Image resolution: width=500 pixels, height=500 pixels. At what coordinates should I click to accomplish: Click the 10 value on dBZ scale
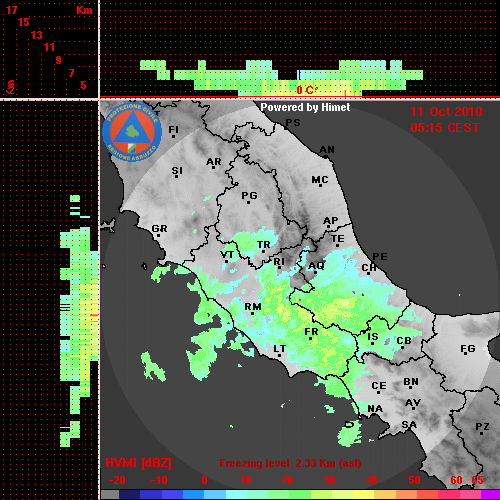click(x=246, y=480)
